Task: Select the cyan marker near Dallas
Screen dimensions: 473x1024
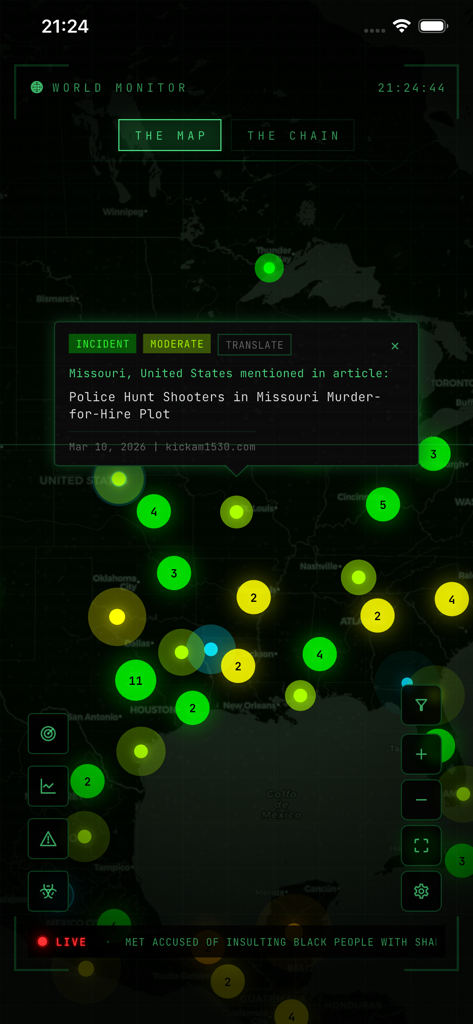Action: pyautogui.click(x=211, y=649)
